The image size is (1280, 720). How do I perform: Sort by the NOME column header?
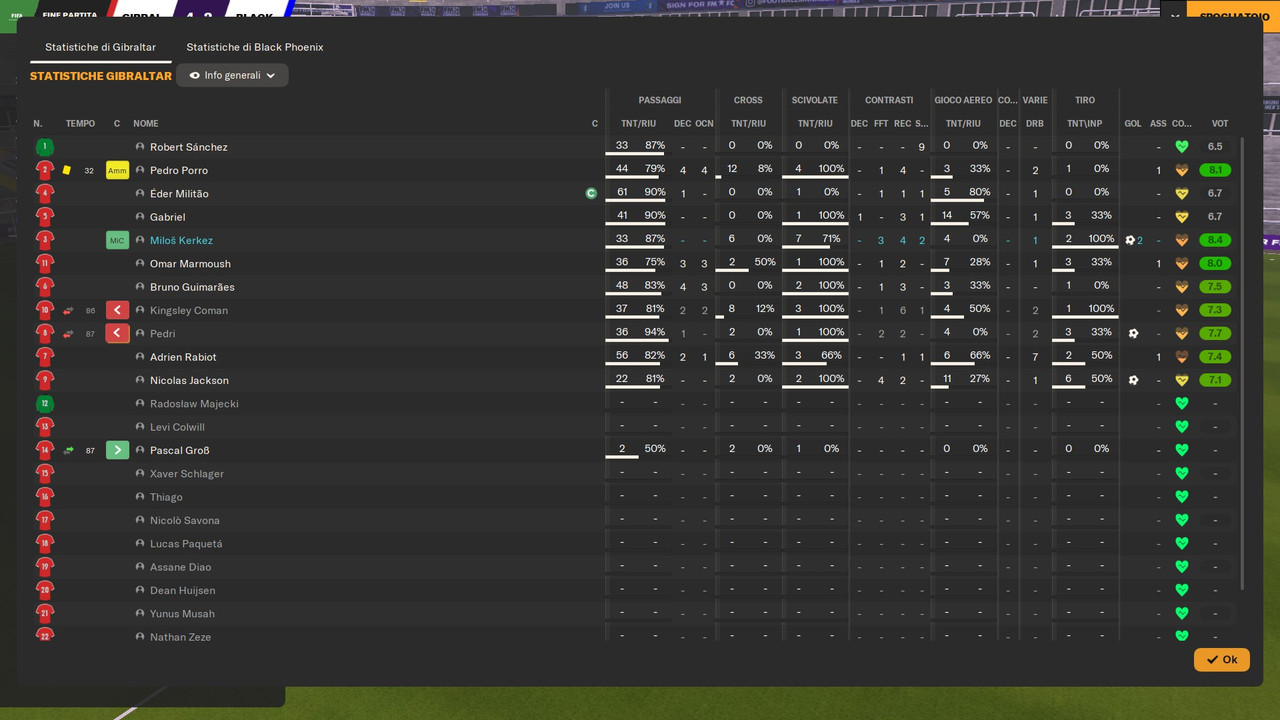(x=146, y=124)
